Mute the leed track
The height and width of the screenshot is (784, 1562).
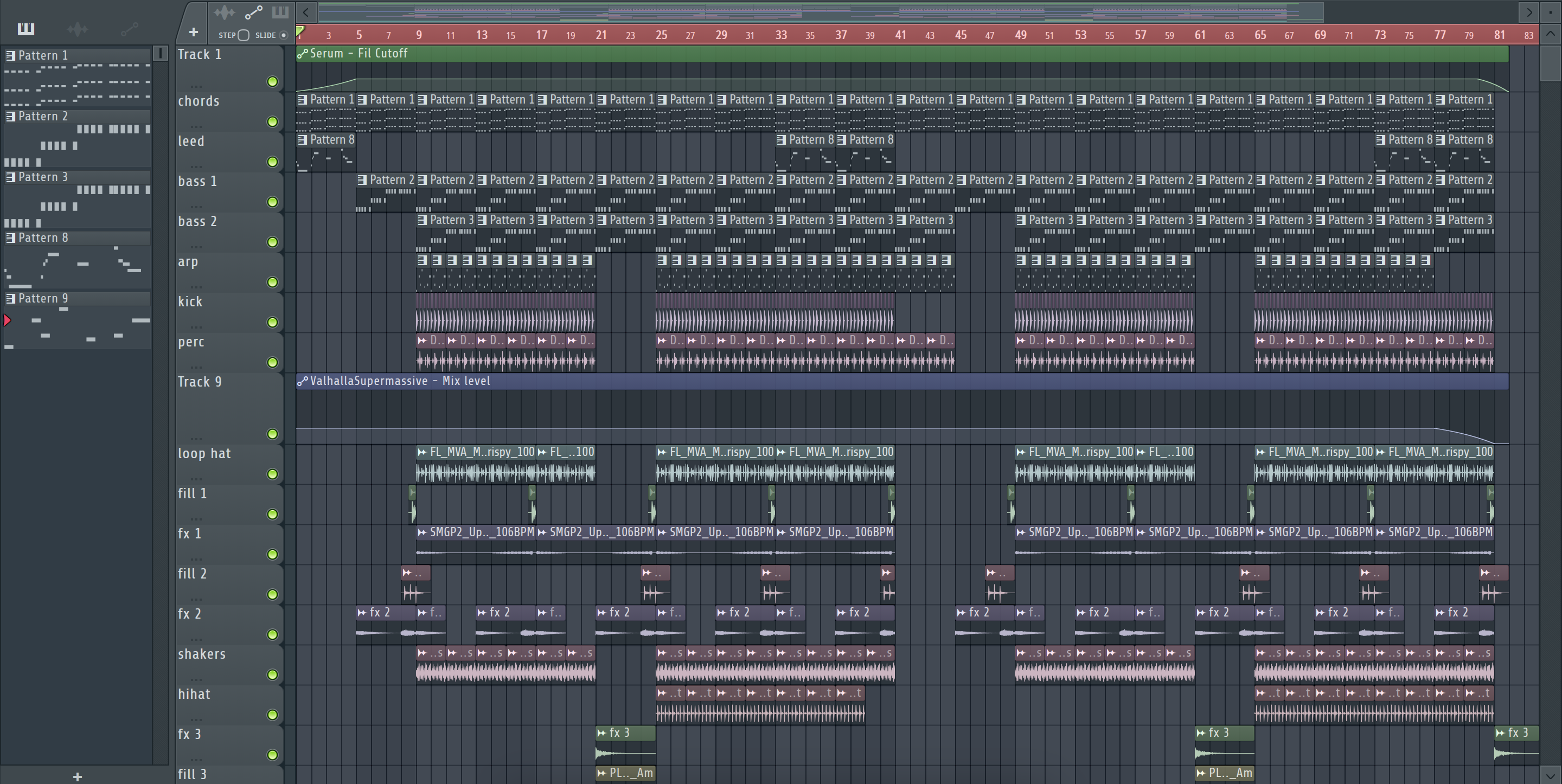(272, 162)
